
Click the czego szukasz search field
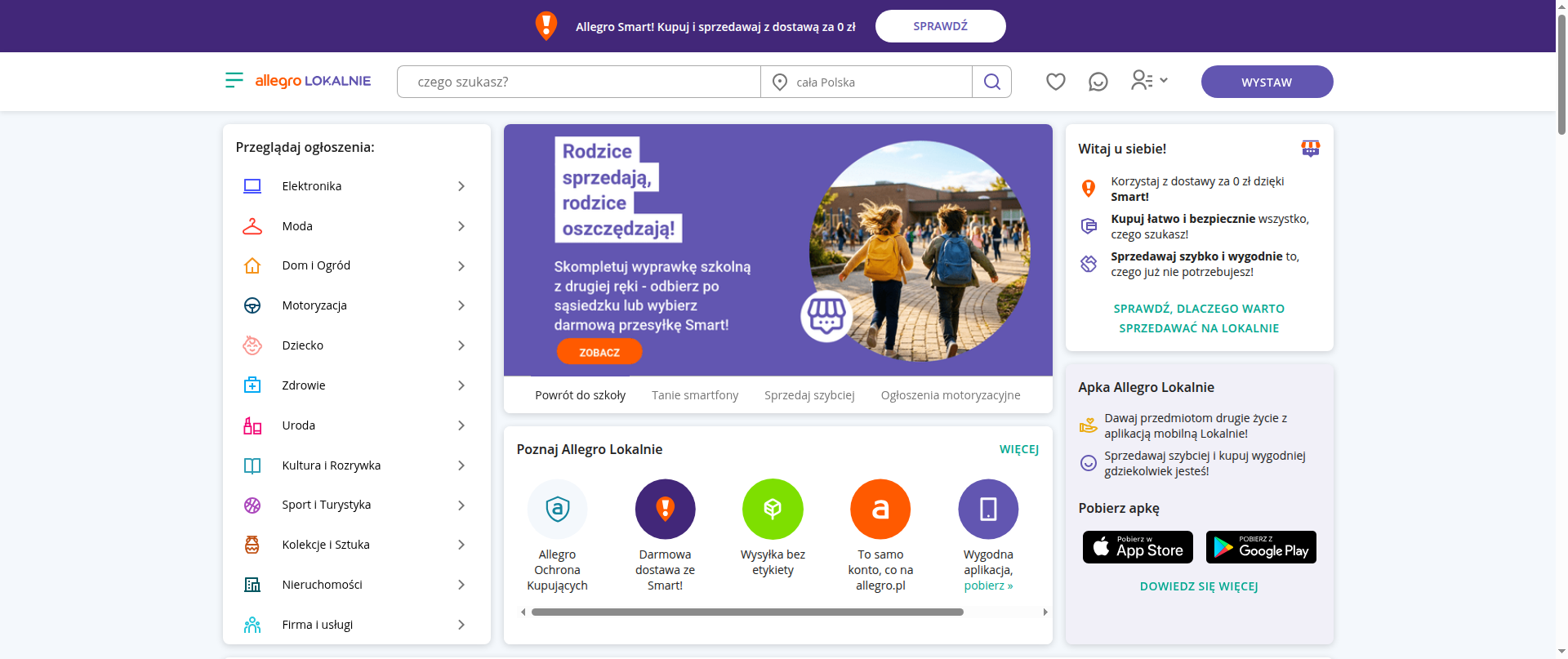pyautogui.click(x=579, y=82)
